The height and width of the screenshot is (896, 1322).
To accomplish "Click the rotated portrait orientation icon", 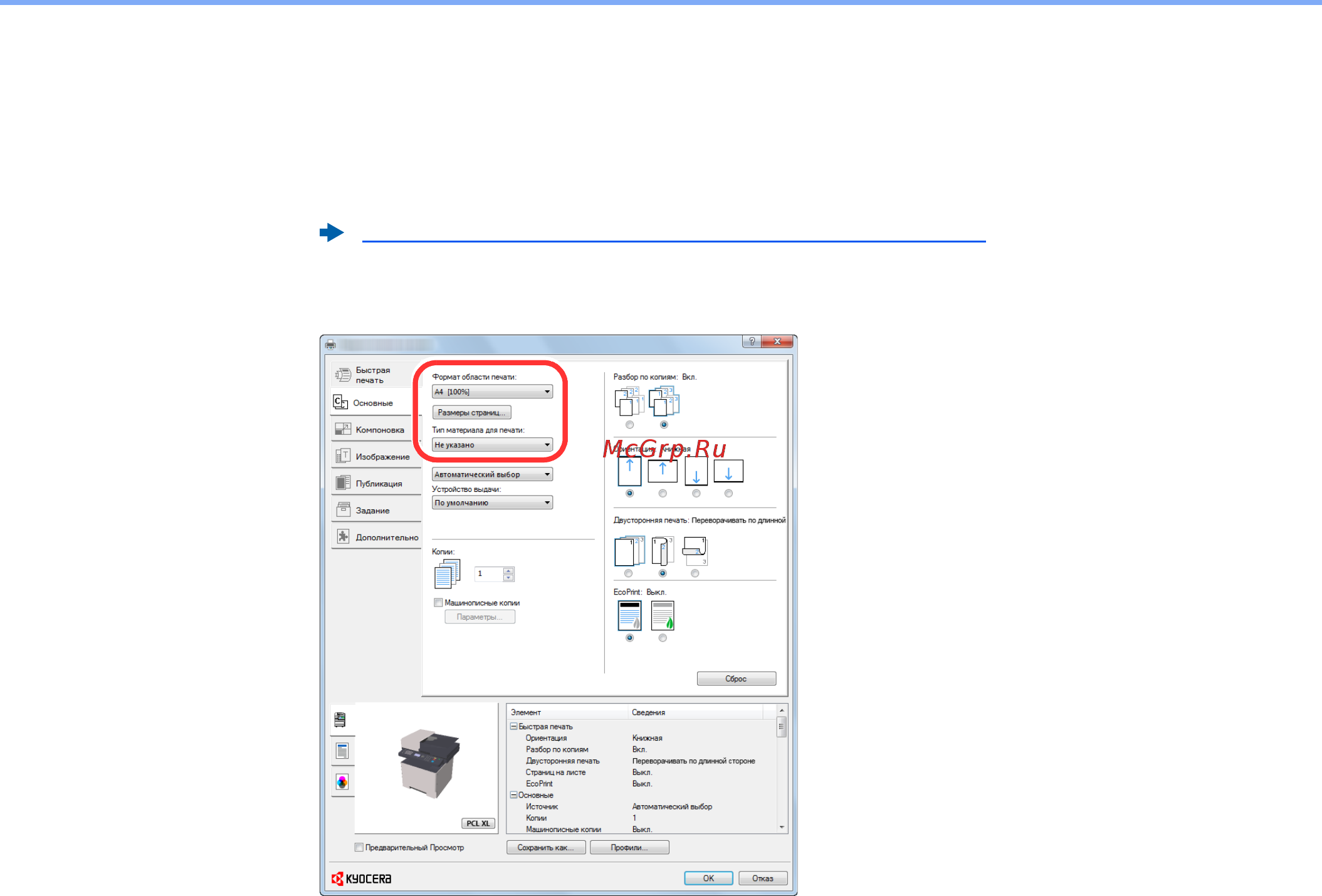I will pos(696,472).
